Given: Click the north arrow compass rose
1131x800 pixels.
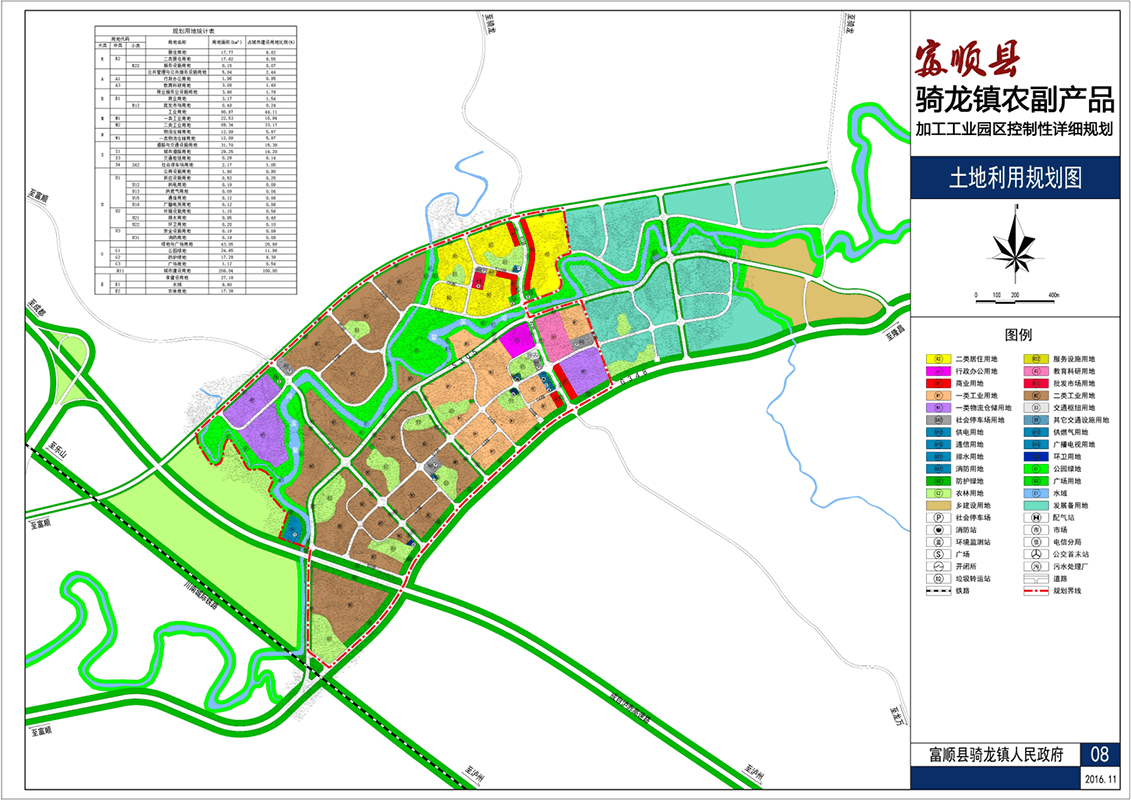Looking at the screenshot, I should click(x=1019, y=244).
